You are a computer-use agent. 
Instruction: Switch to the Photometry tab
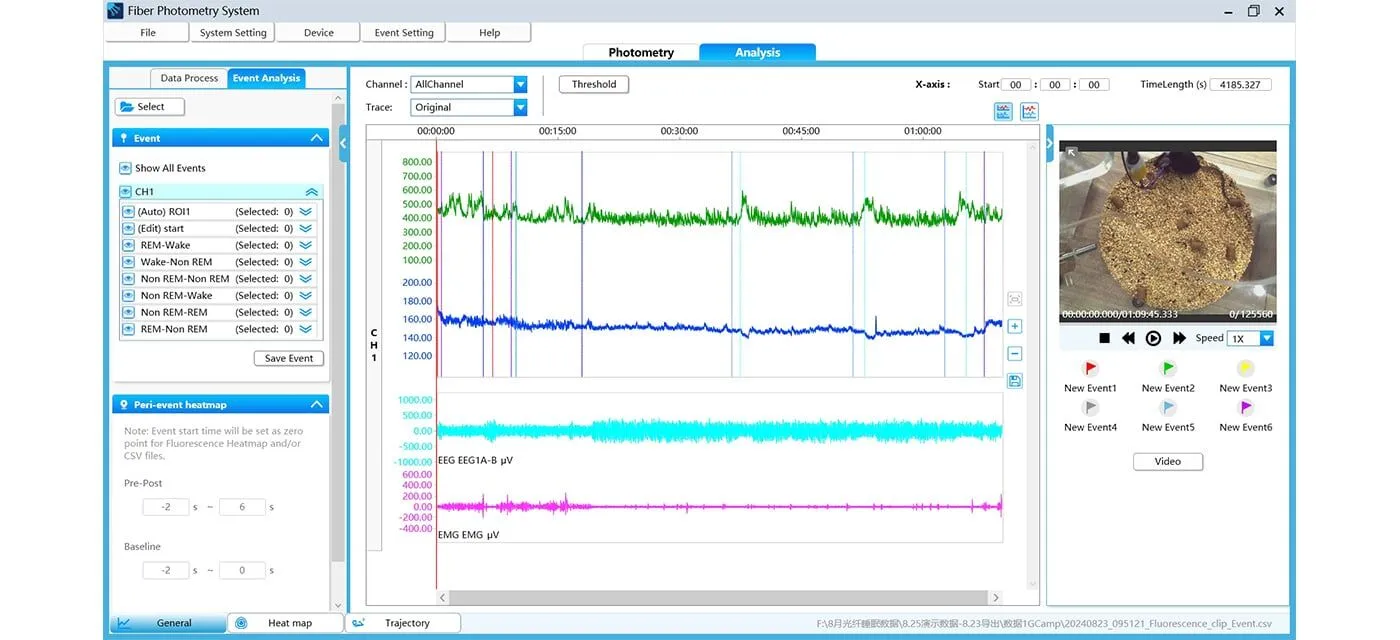641,53
